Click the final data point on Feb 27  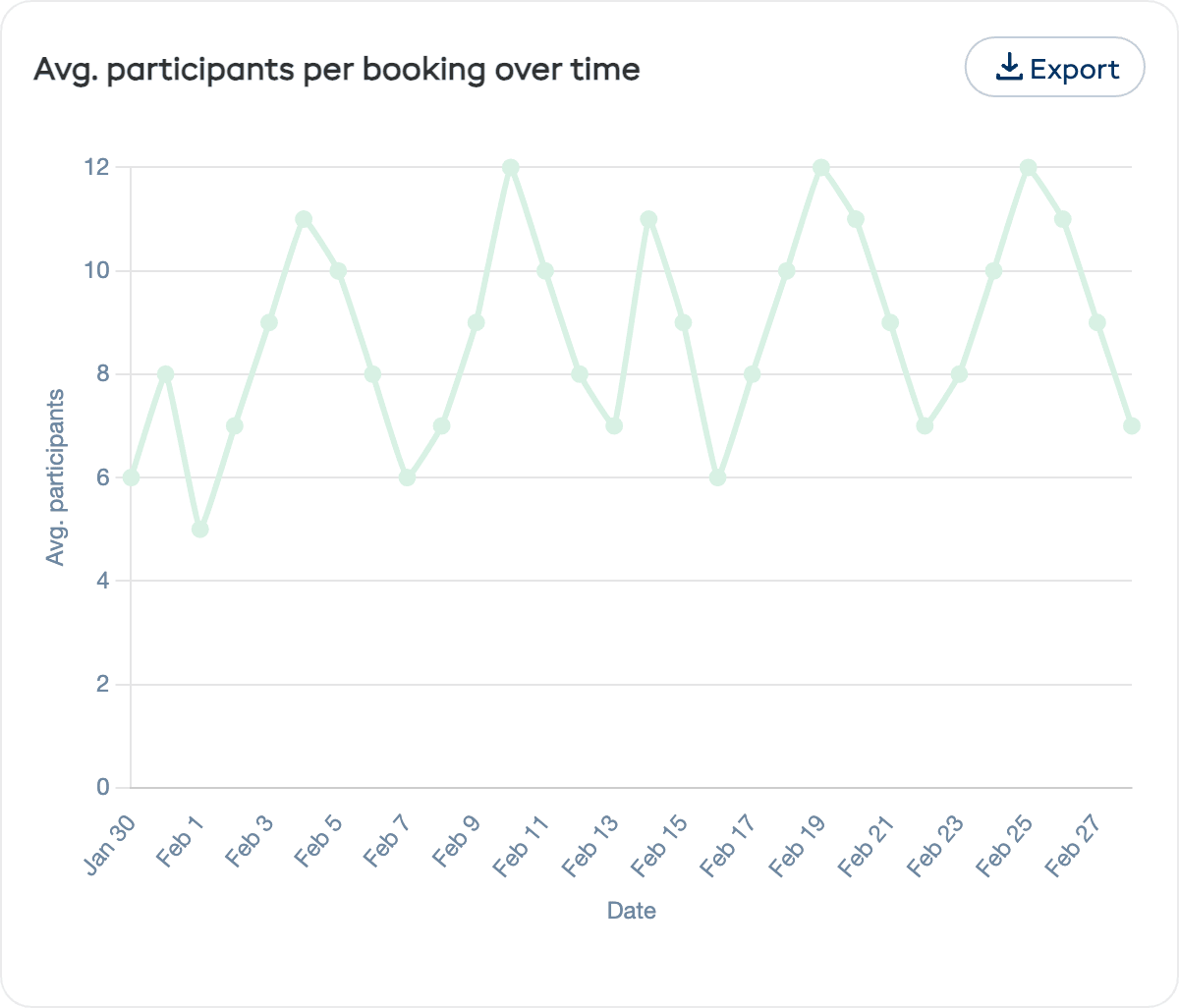(1131, 425)
